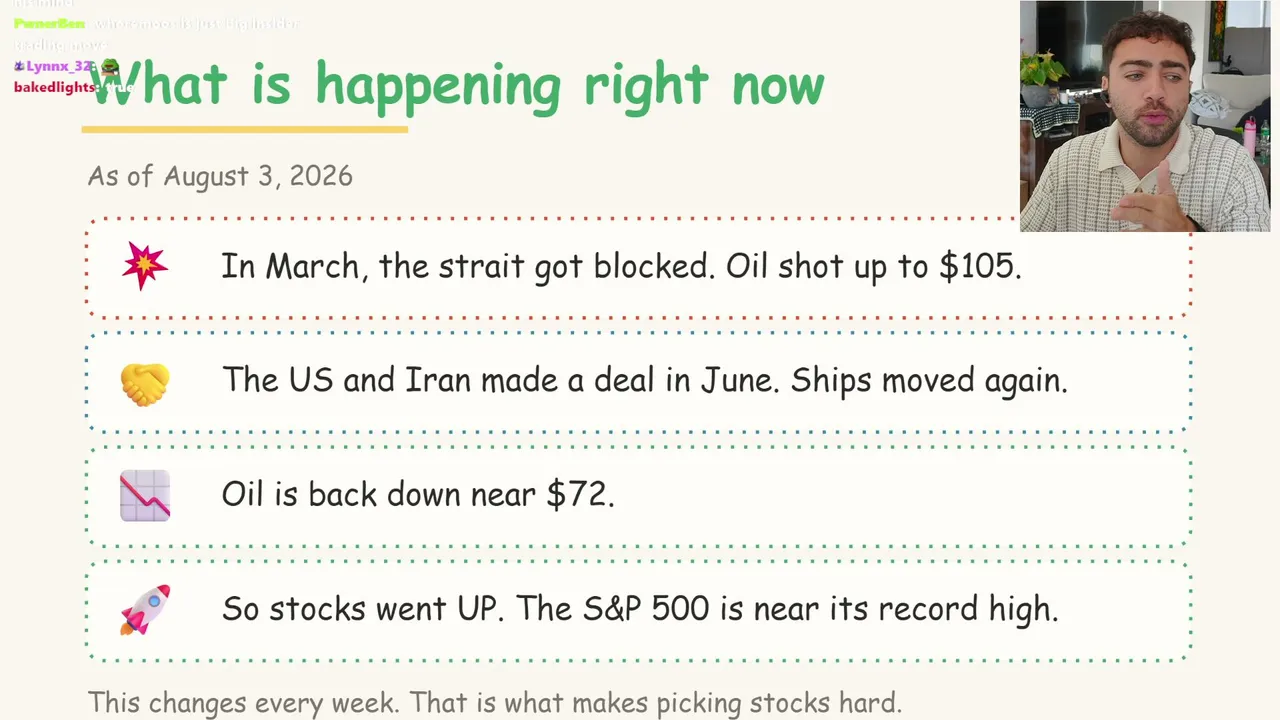The width and height of the screenshot is (1280, 720).
Task: Click the badge beside Lynnx_32 username
Action: [18, 66]
